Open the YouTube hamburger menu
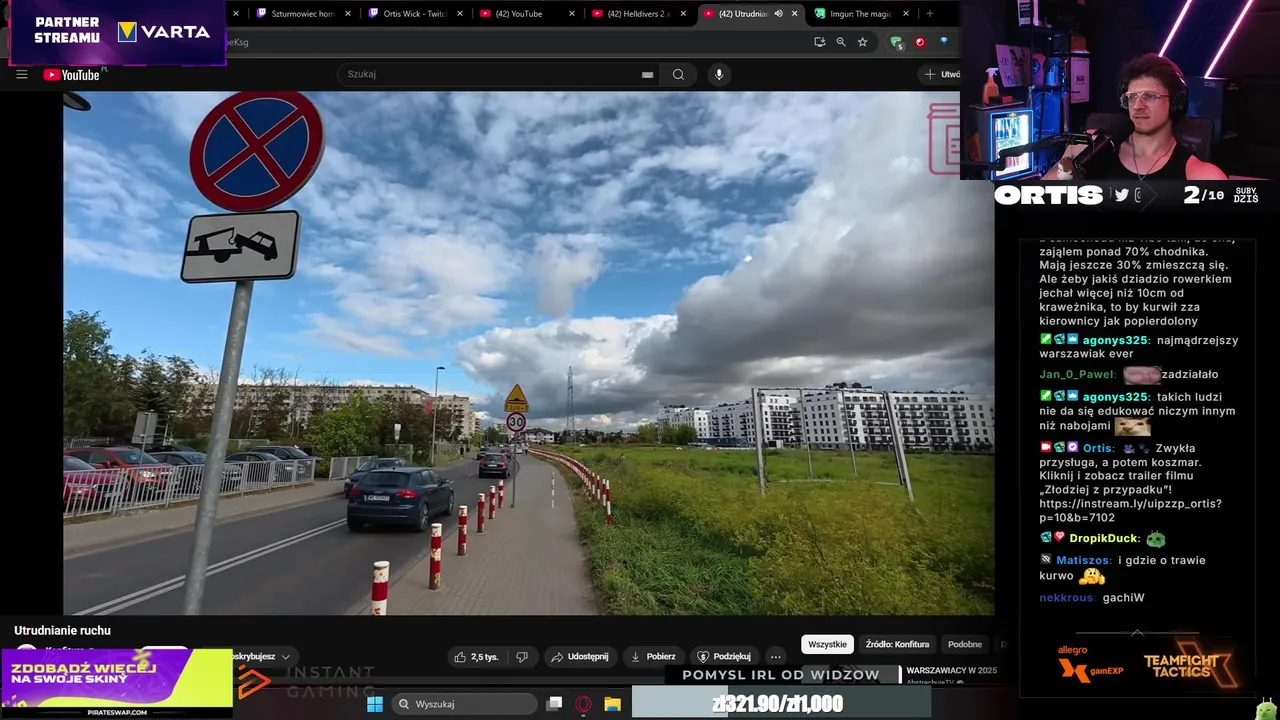 [21, 74]
